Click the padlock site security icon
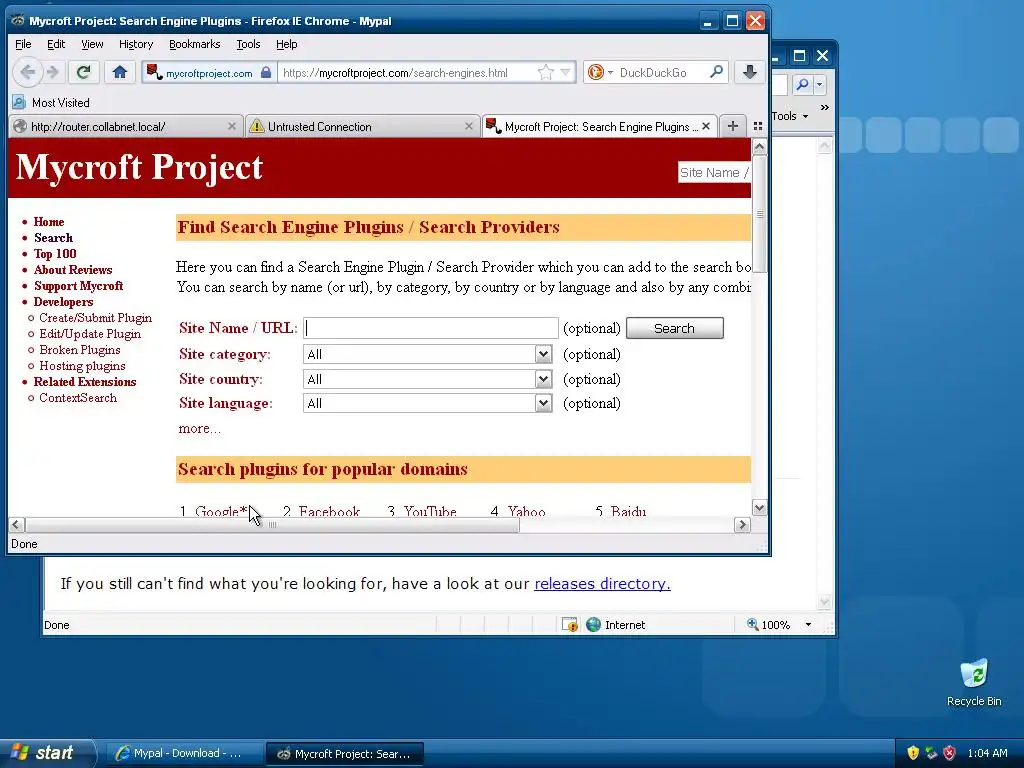Screen dimensions: 1024x768 [266, 72]
